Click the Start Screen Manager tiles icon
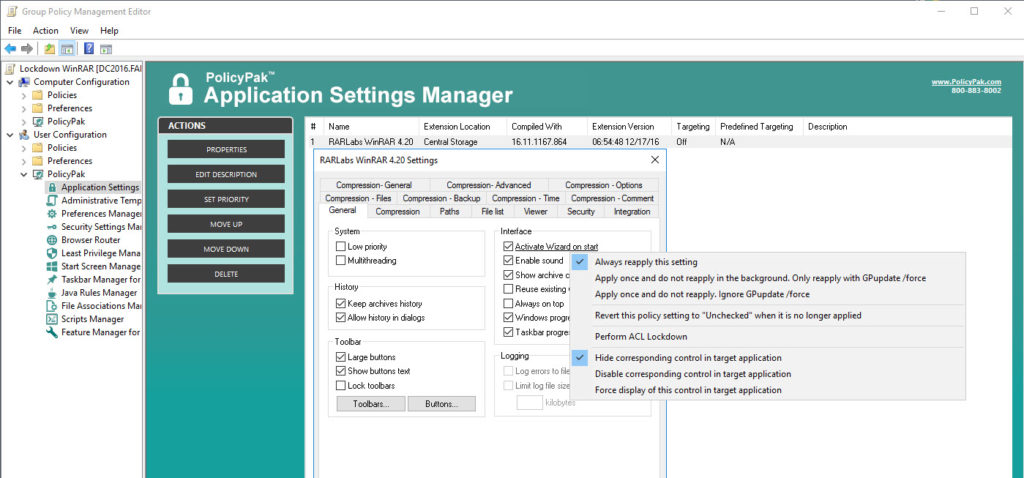The height and width of the screenshot is (478, 1024). pos(52,266)
